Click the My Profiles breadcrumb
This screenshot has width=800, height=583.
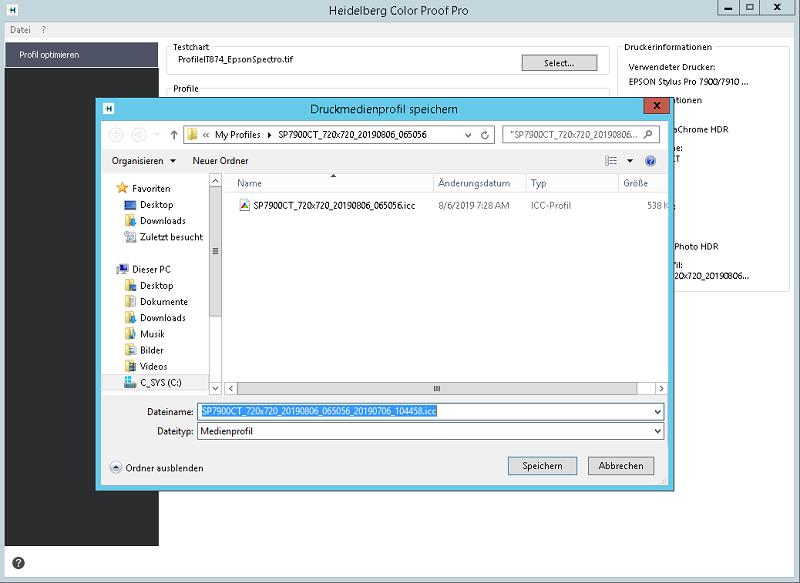(x=238, y=135)
